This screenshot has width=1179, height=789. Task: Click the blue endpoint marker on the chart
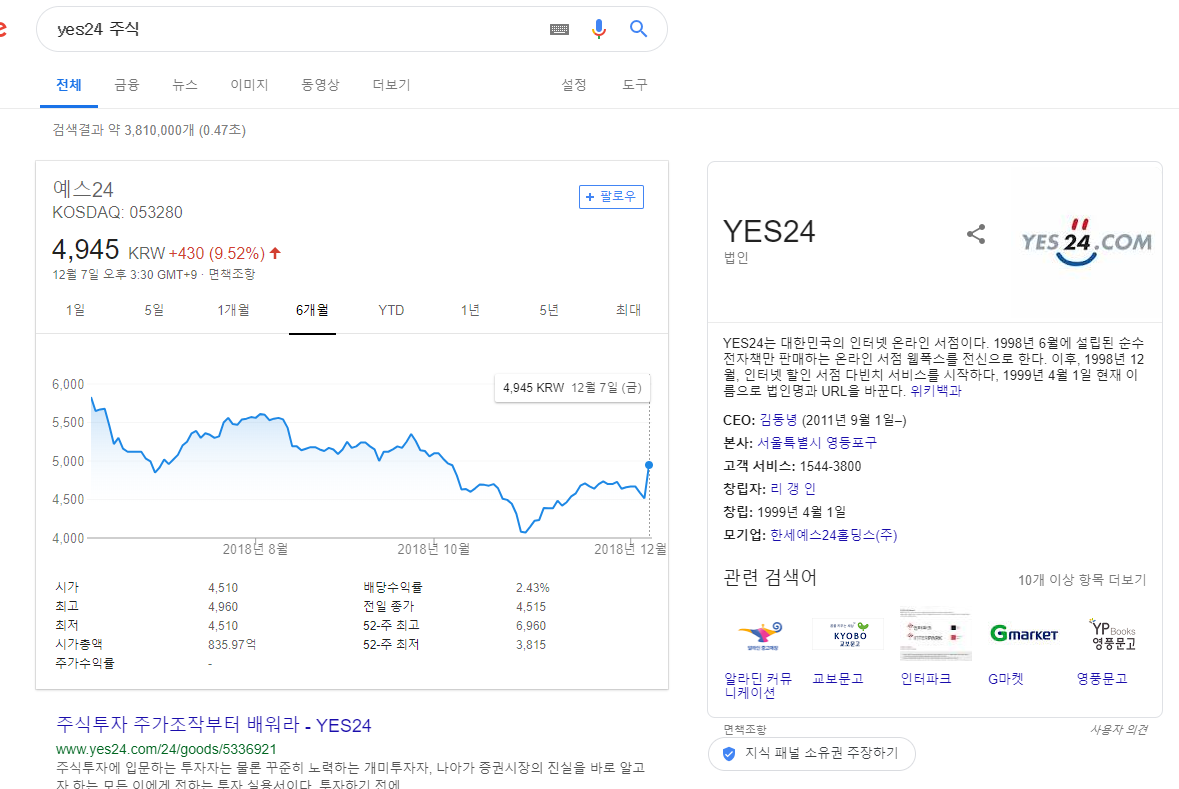click(x=649, y=465)
